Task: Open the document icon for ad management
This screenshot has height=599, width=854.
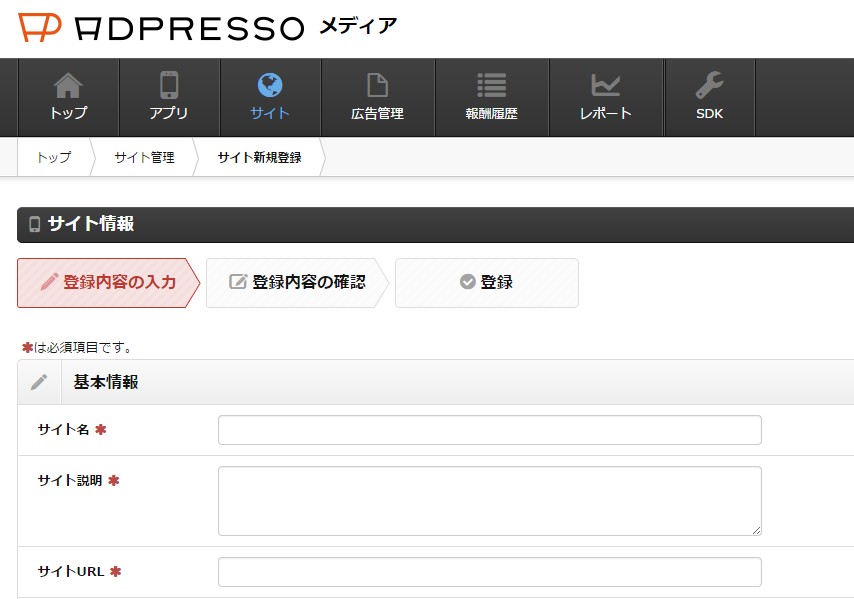Action: [x=377, y=87]
